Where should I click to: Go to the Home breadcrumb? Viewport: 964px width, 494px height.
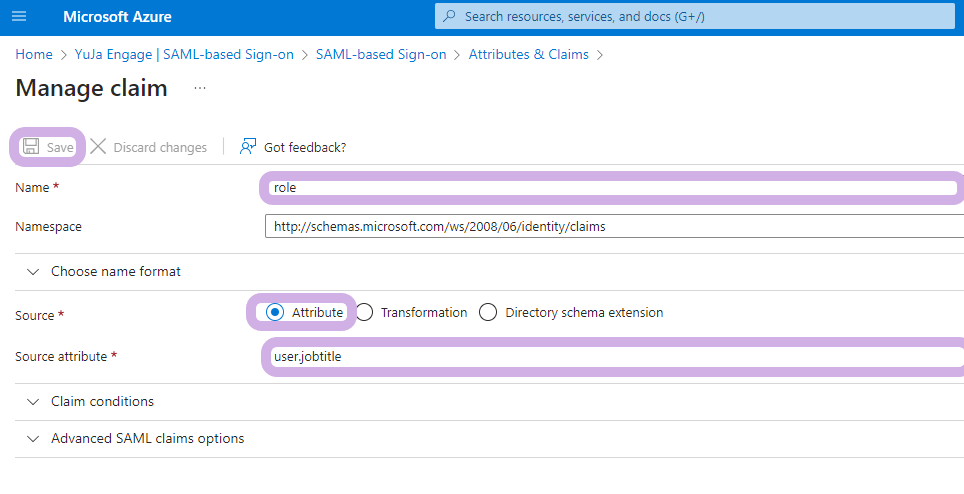[x=33, y=54]
